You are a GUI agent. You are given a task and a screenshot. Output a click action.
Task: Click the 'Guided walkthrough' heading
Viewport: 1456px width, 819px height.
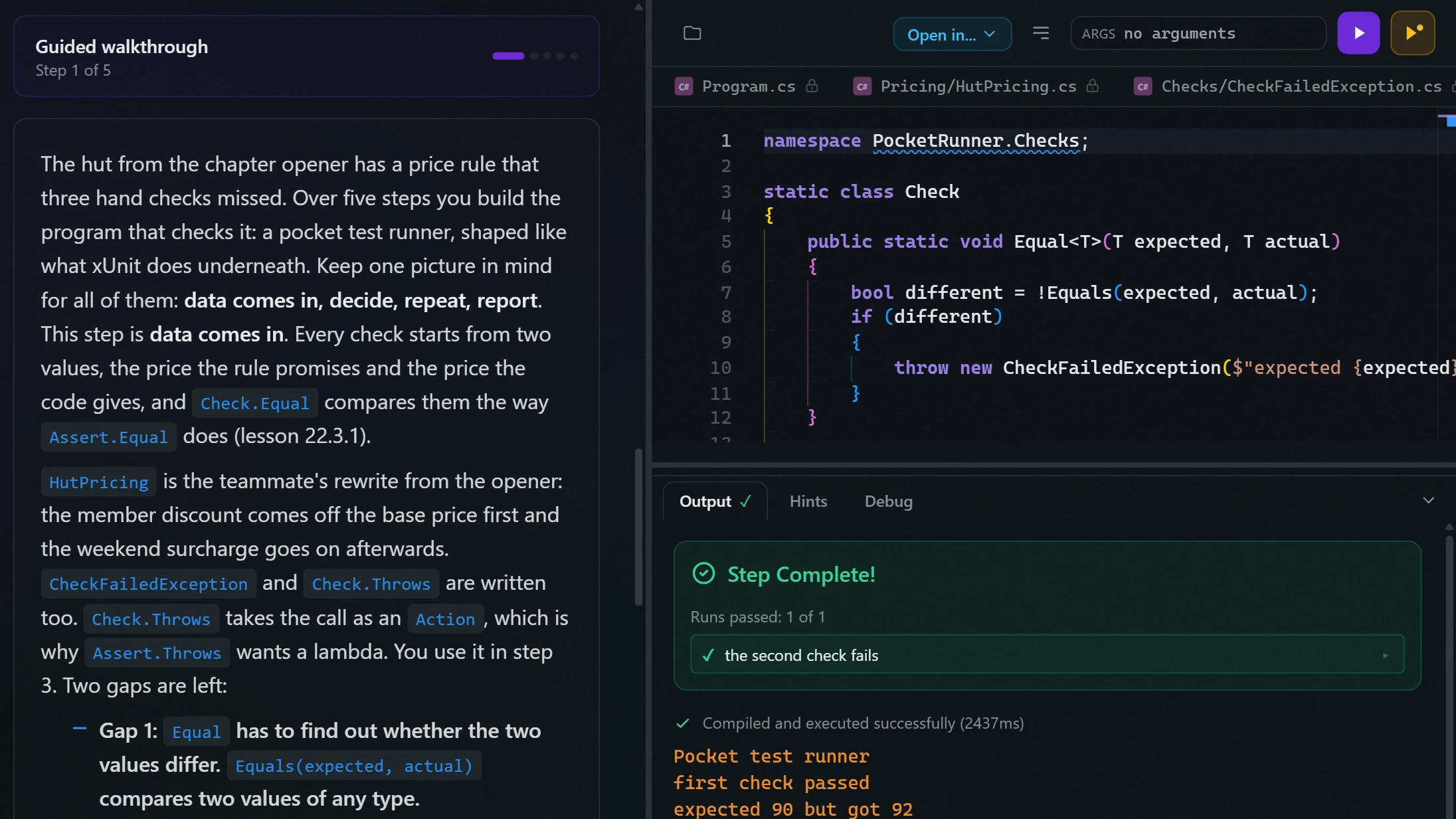pos(122,46)
